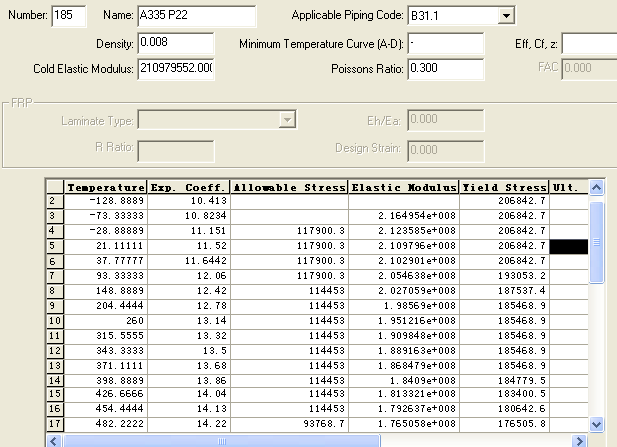Screen dimensions: 617x447
Task: Click yield stress cell 184779.5
Action: tap(504, 381)
